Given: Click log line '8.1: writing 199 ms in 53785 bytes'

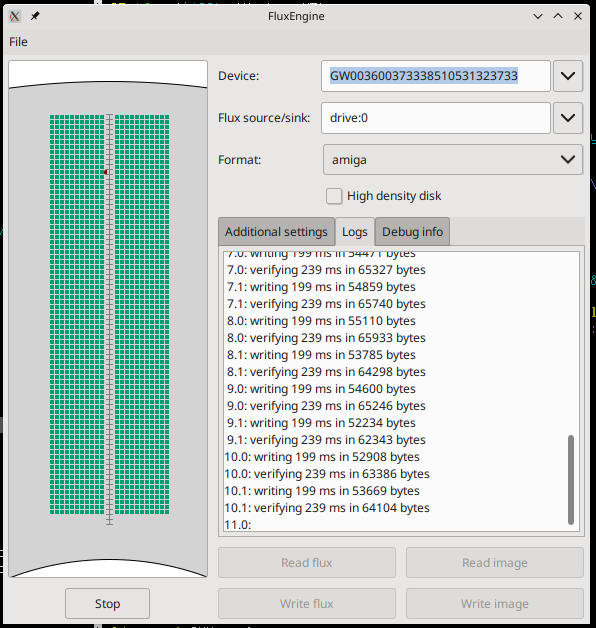Looking at the screenshot, I should tap(321, 355).
